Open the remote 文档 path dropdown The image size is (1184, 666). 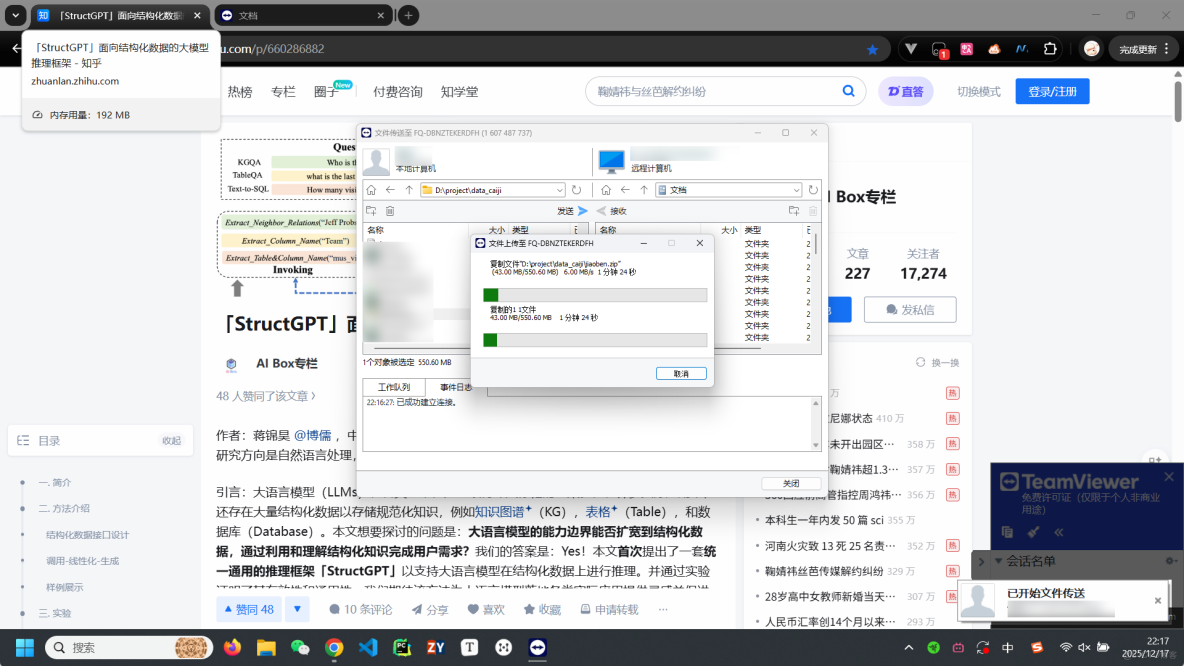795,188
